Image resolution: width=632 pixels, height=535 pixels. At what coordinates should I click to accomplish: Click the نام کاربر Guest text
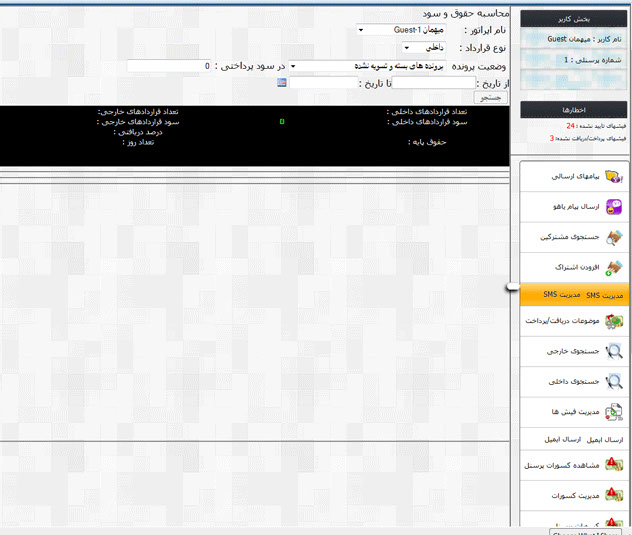pyautogui.click(x=584, y=39)
